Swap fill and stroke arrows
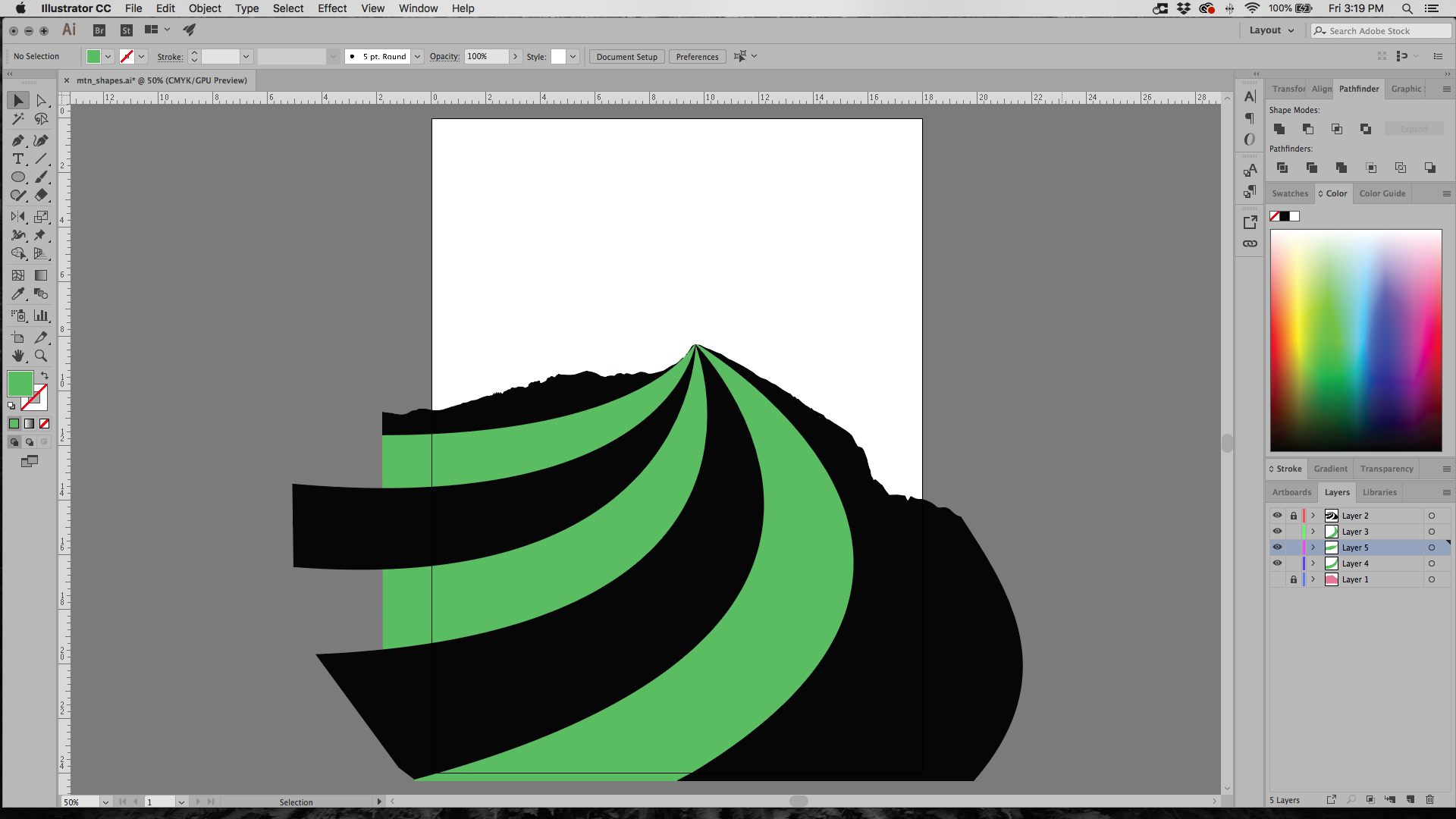1456x819 pixels. coord(45,376)
